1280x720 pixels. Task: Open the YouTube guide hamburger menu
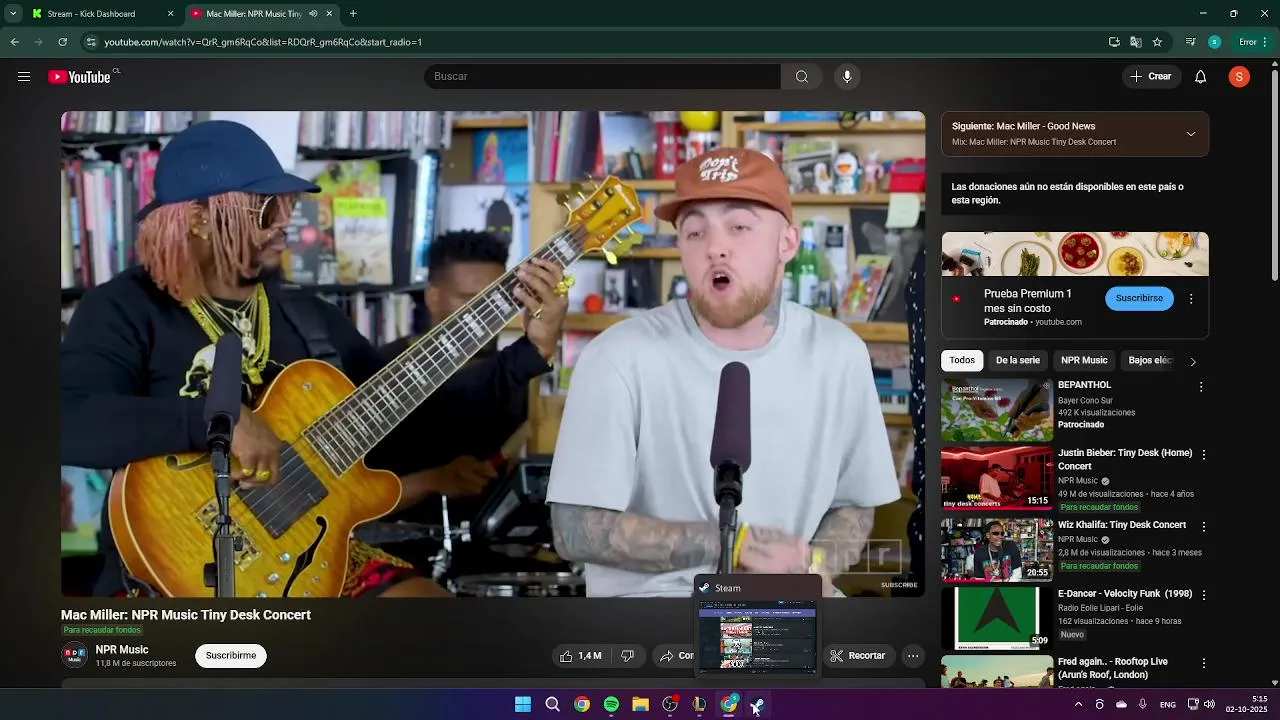click(x=24, y=77)
